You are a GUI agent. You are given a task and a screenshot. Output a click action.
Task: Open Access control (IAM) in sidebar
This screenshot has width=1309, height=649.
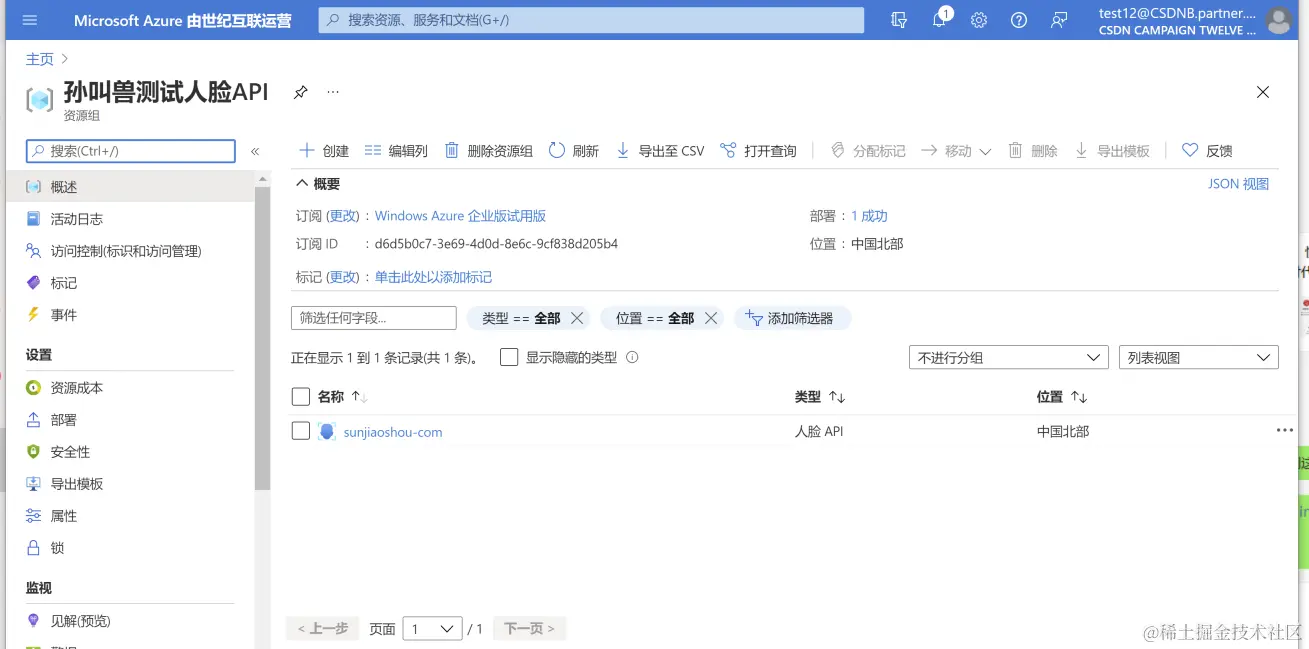pyautogui.click(x=130, y=251)
